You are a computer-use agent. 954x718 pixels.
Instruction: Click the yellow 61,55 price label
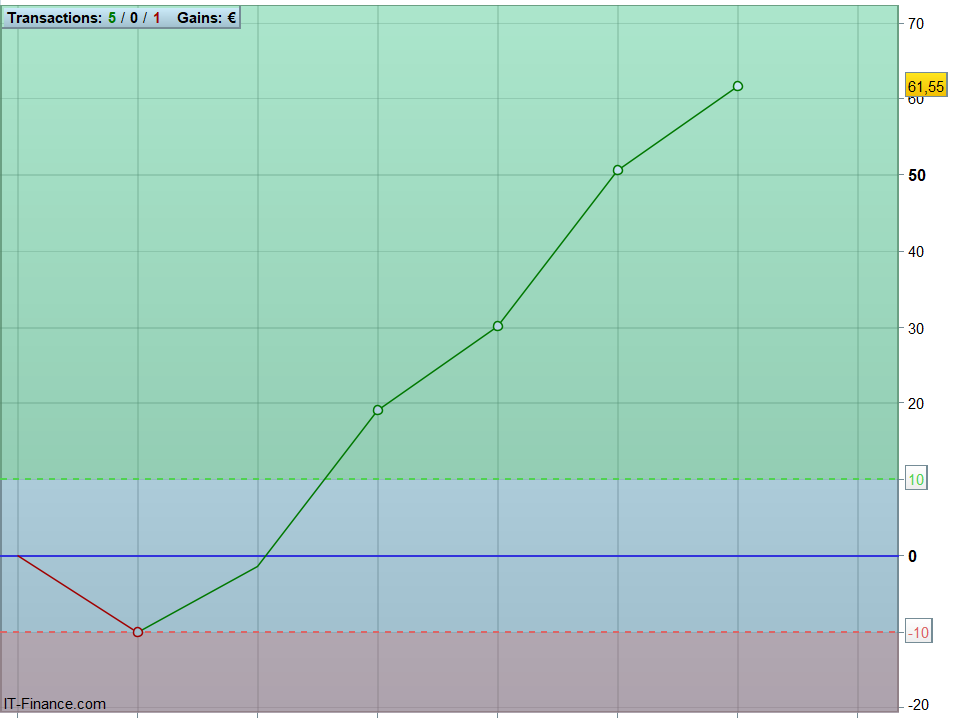click(925, 86)
